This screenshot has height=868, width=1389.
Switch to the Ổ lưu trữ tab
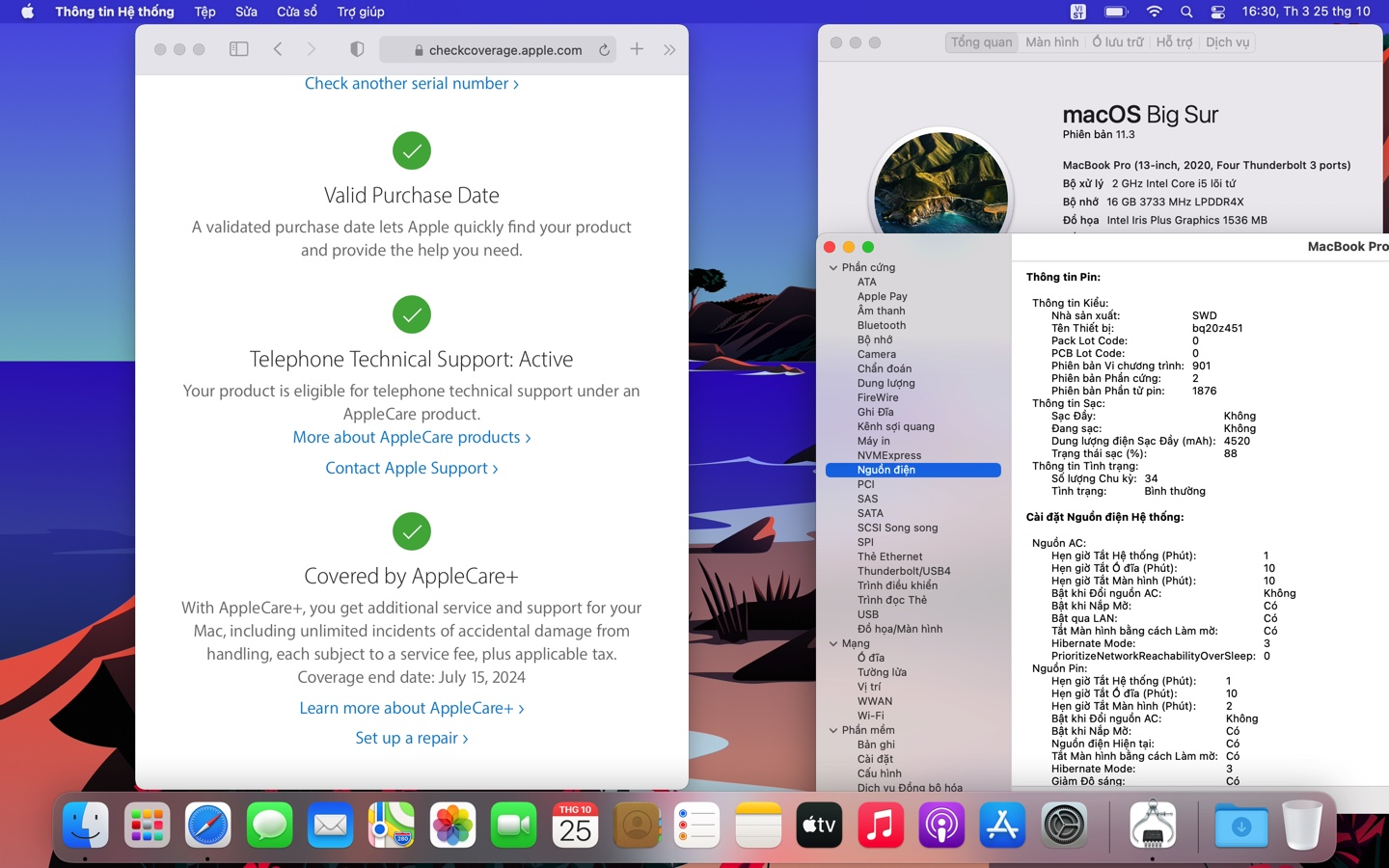(x=1117, y=42)
